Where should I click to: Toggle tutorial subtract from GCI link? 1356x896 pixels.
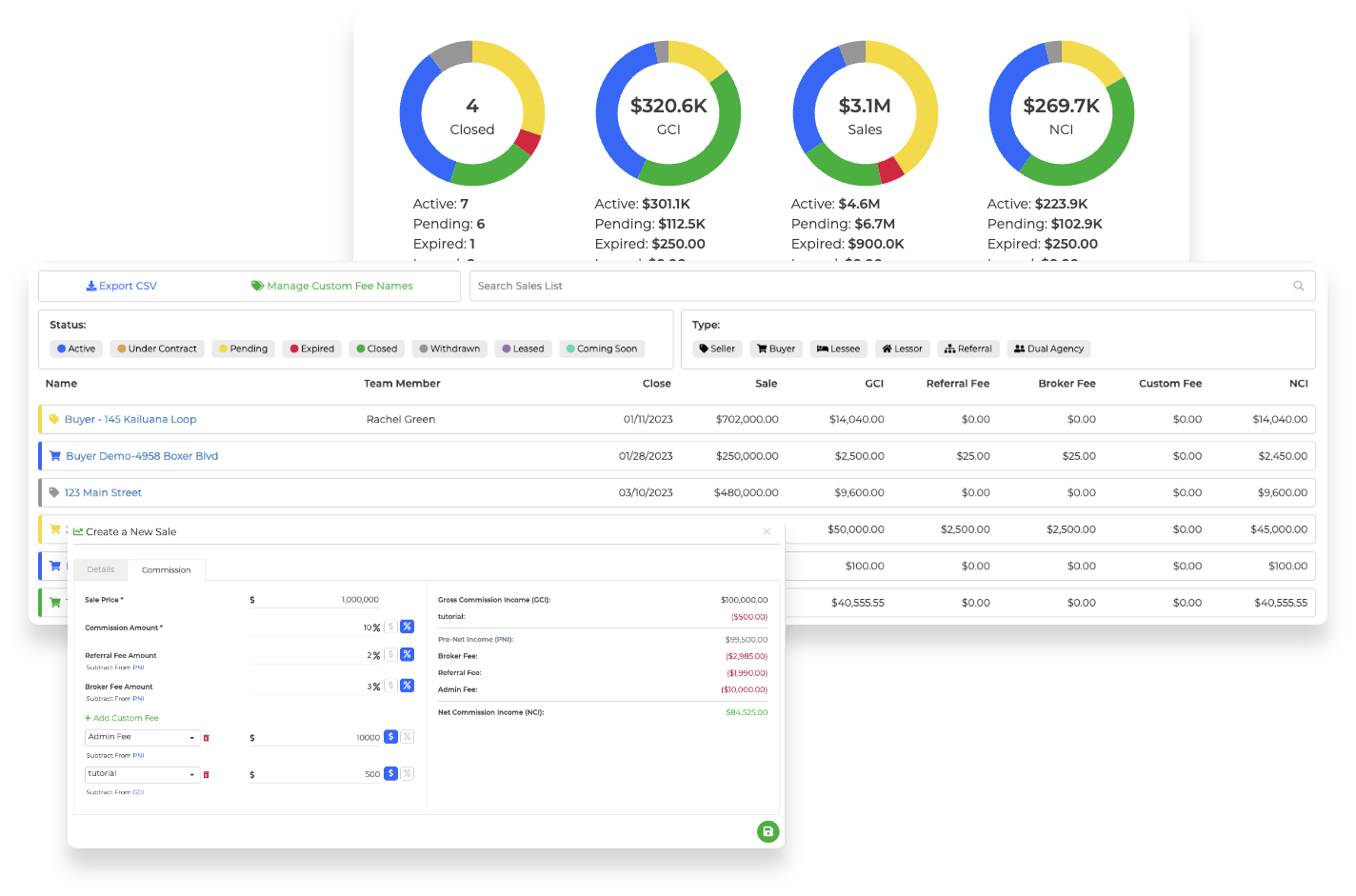pyautogui.click(x=138, y=792)
